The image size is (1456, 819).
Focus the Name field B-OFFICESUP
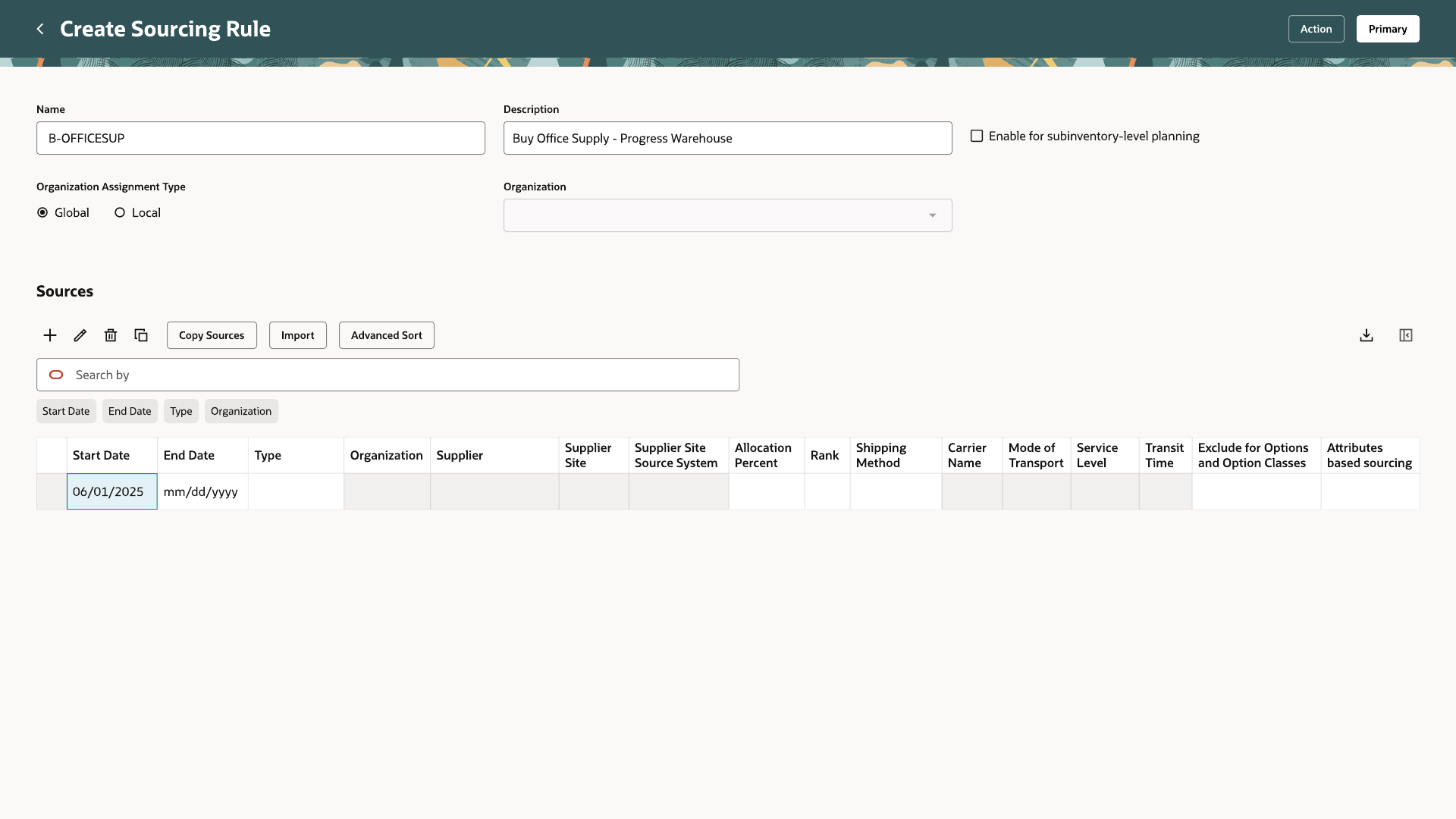click(x=261, y=138)
